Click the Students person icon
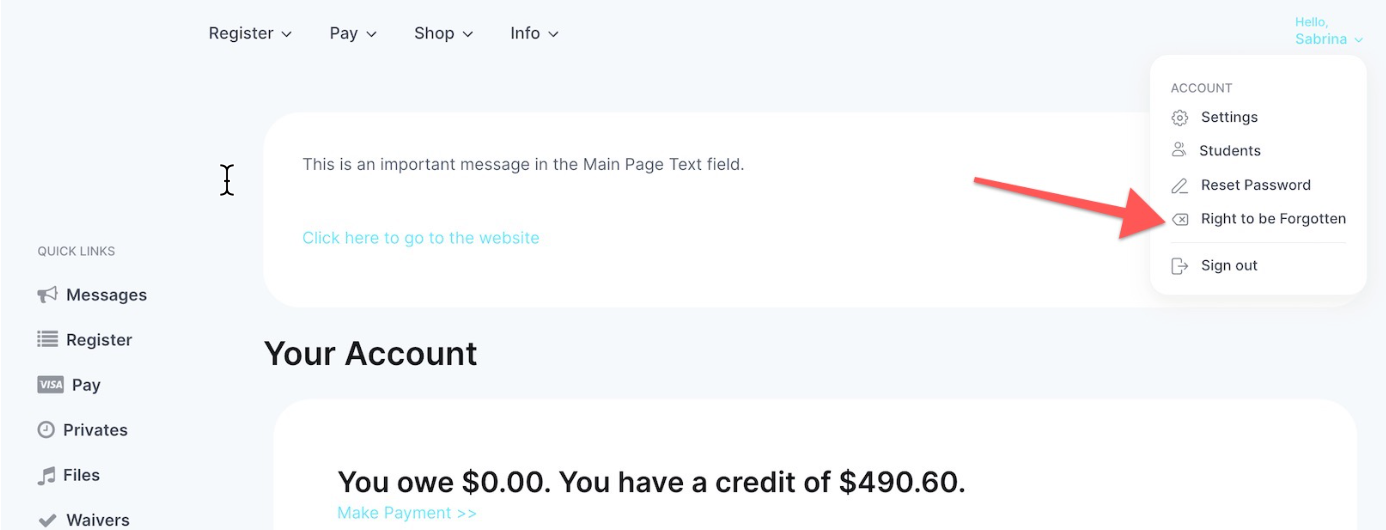1386x530 pixels. pyautogui.click(x=1179, y=151)
